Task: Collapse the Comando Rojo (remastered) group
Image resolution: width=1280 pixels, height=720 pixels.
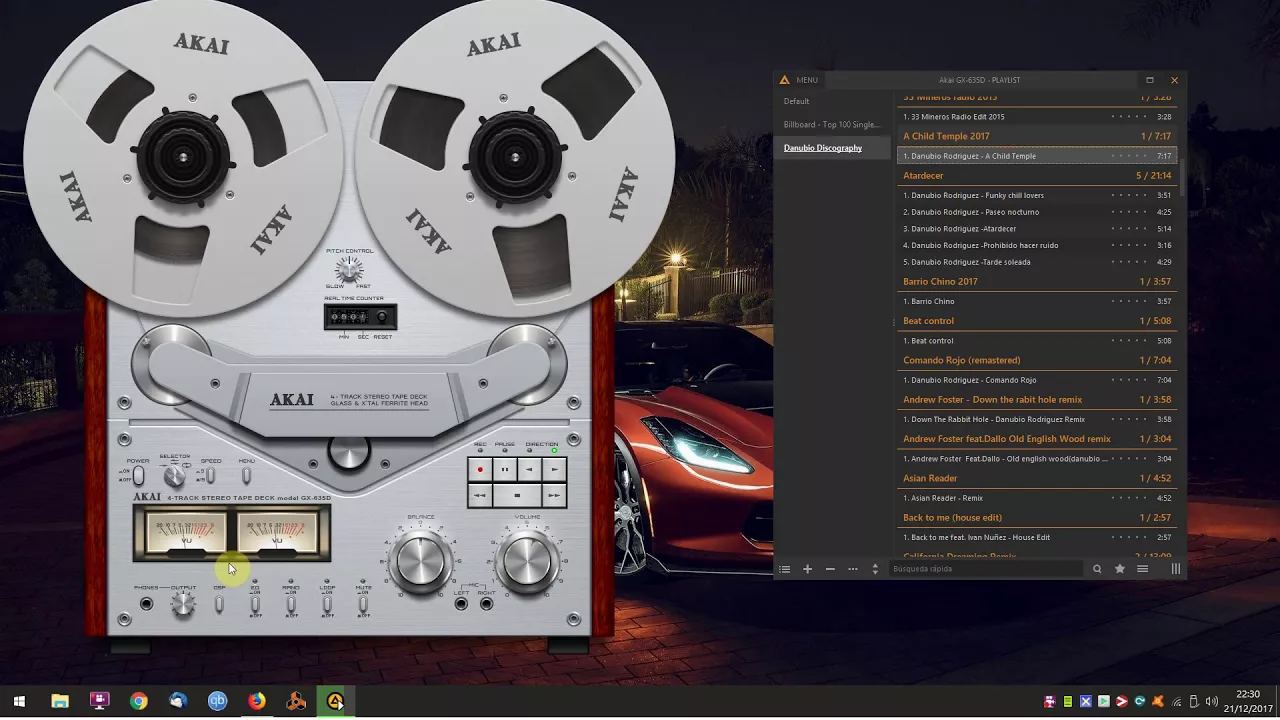Action: click(x=1037, y=360)
